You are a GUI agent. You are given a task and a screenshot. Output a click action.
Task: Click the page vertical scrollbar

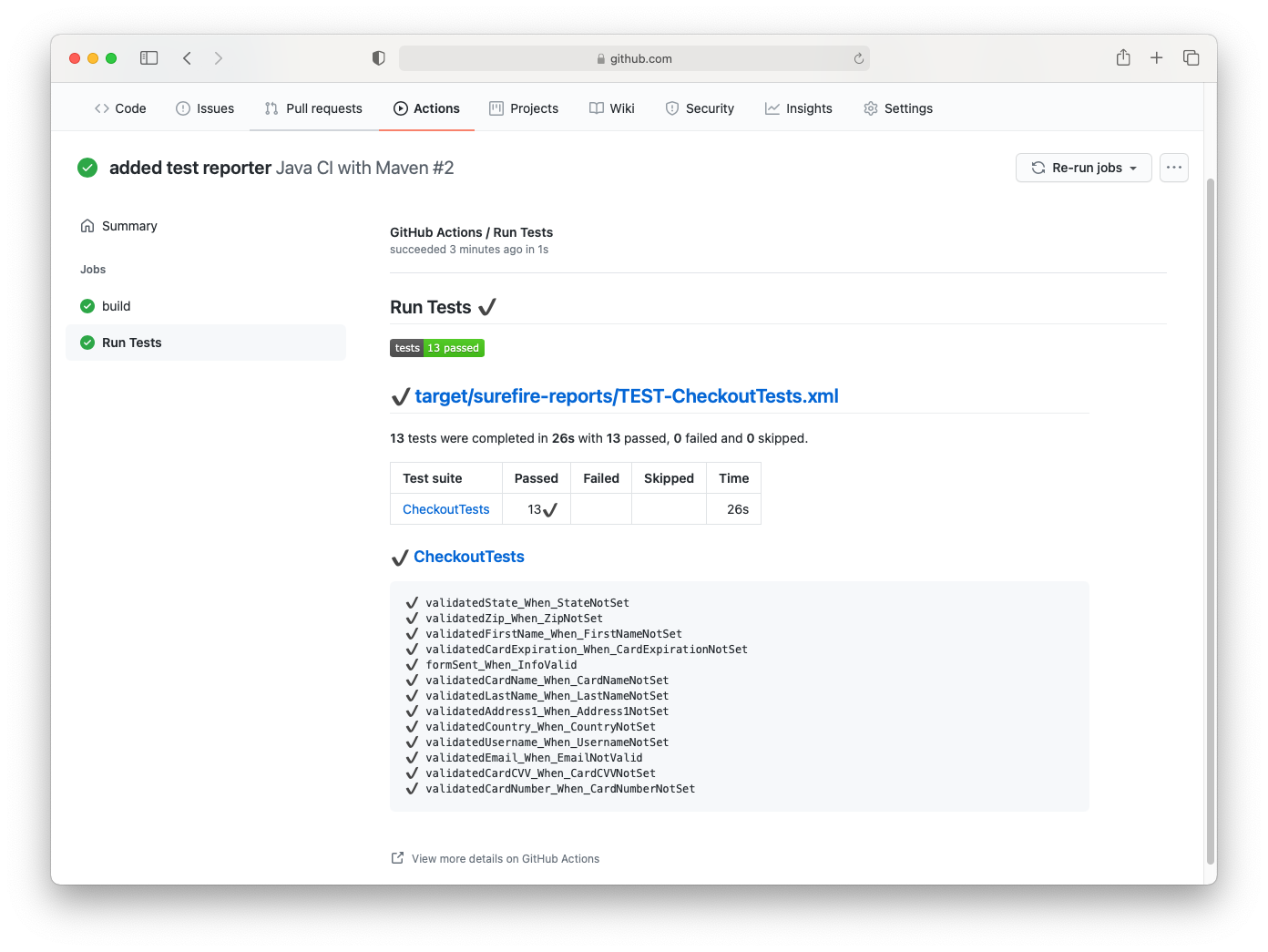1211,519
